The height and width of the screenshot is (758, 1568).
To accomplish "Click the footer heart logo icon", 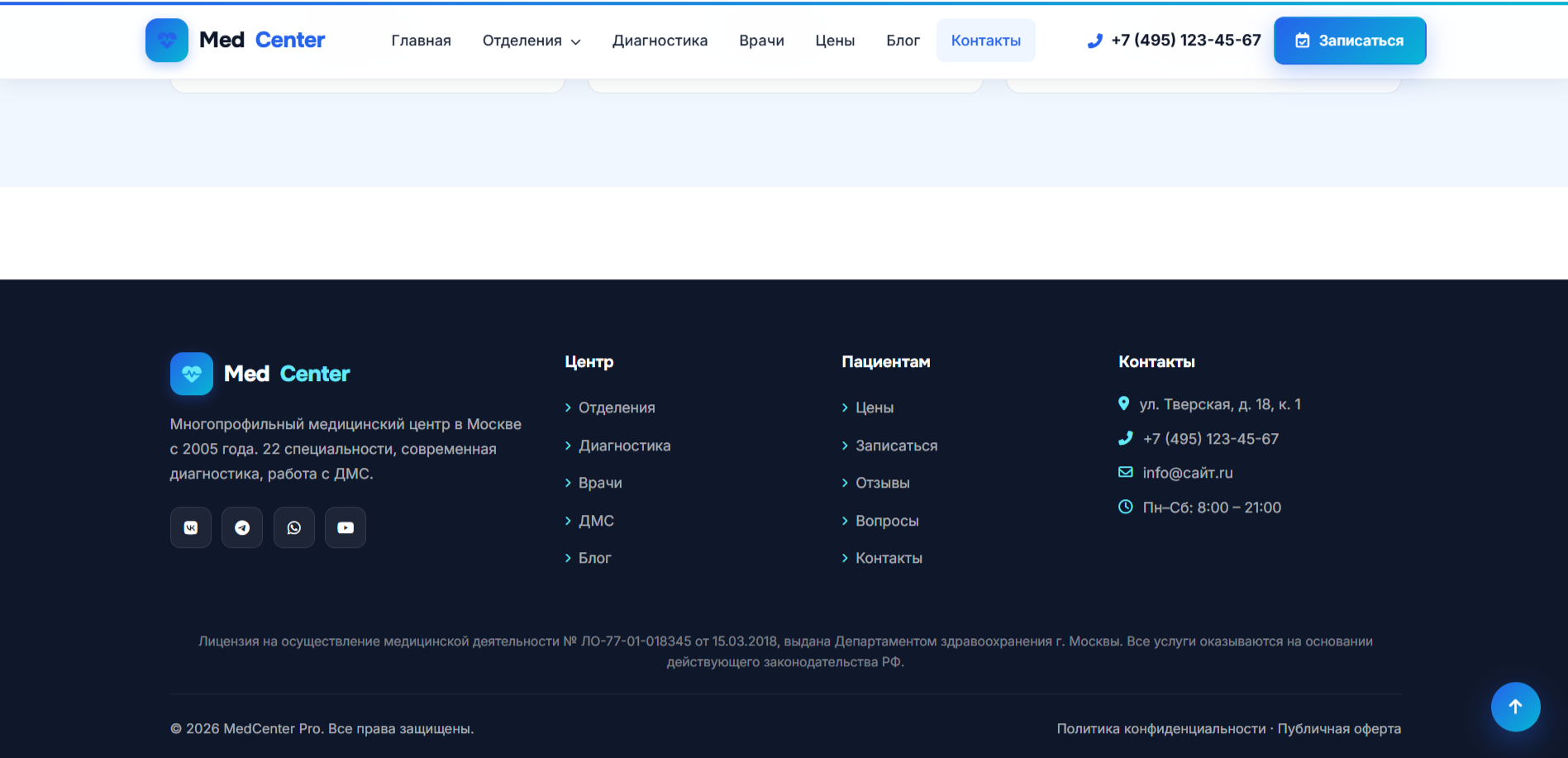I will tap(192, 374).
